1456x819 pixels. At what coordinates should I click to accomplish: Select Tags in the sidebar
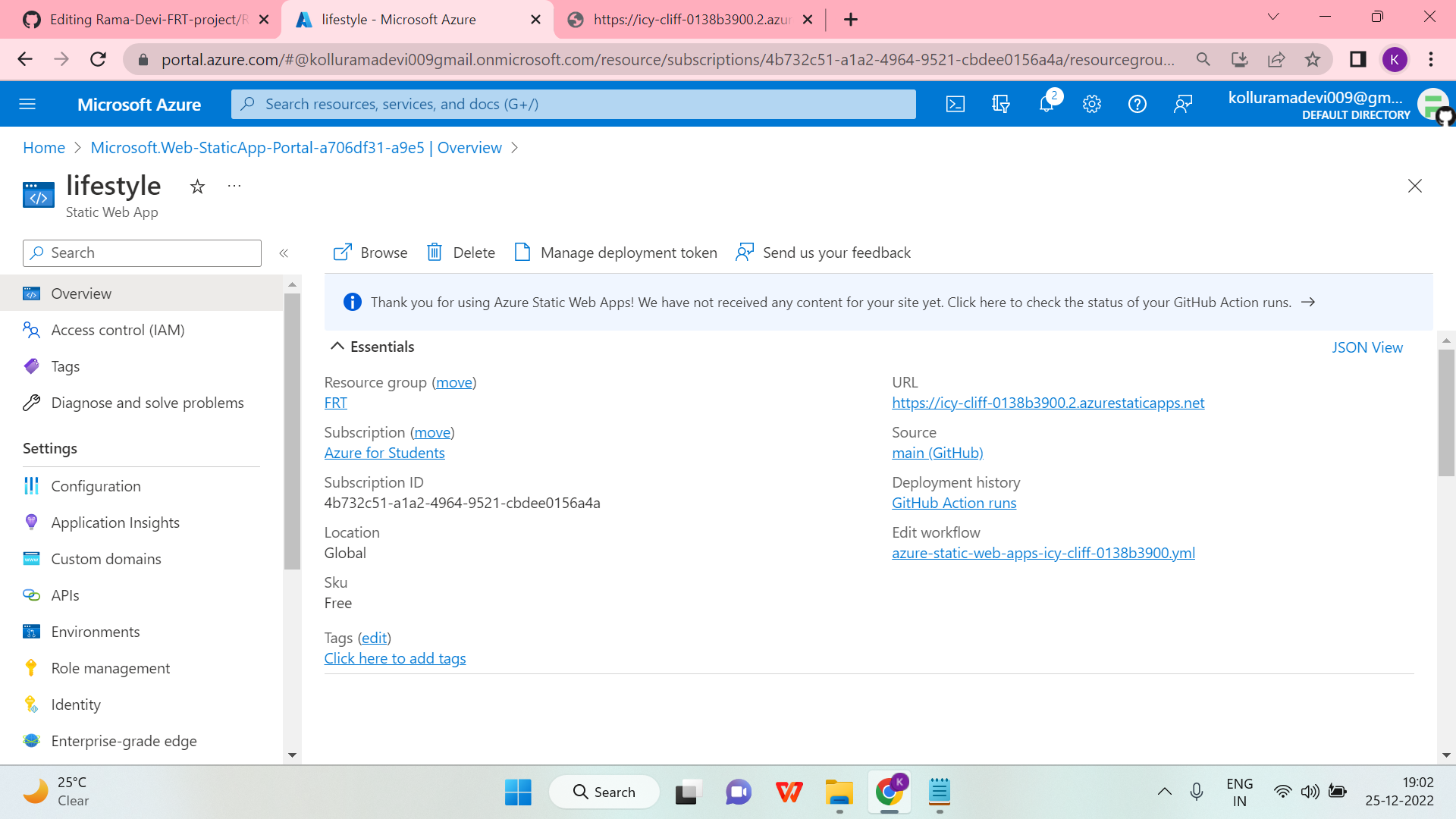coord(65,366)
